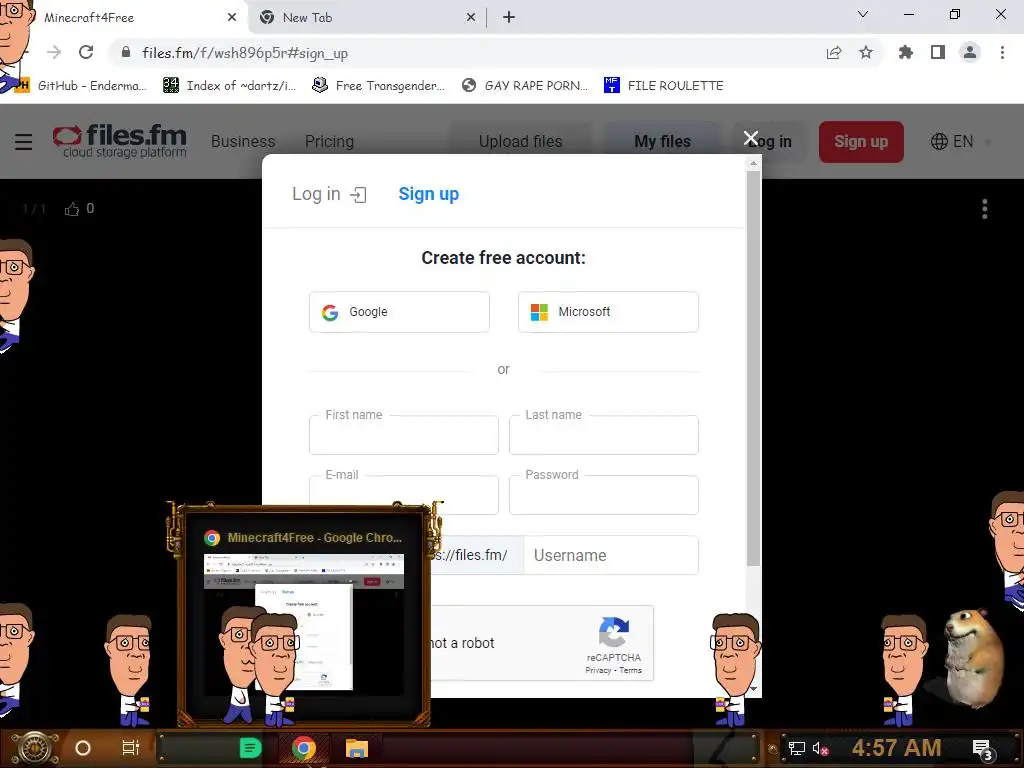This screenshot has width=1024, height=768.
Task: Open the Windows Start orb button
Action: point(34,748)
